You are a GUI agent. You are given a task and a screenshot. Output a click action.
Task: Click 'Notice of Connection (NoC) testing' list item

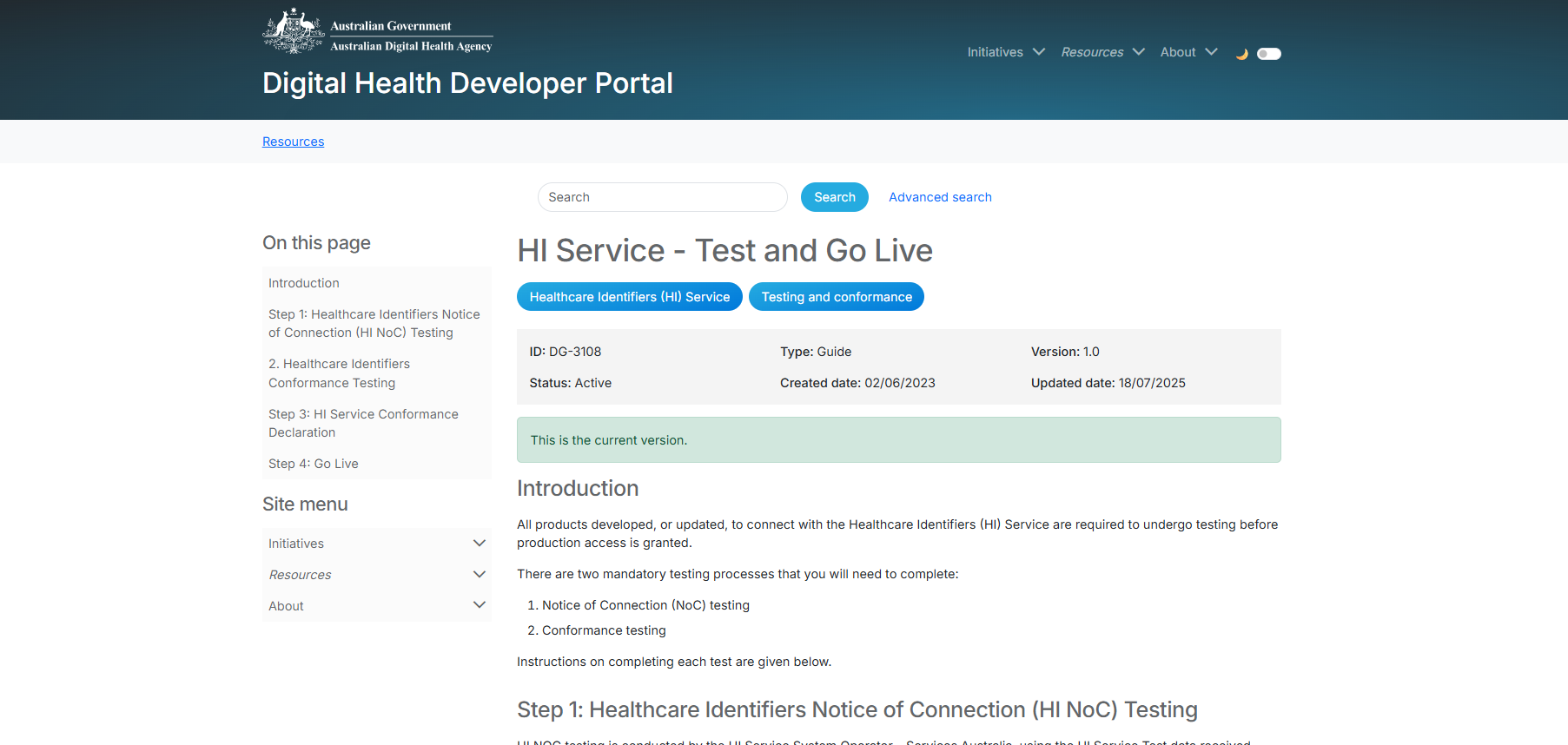[645, 605]
